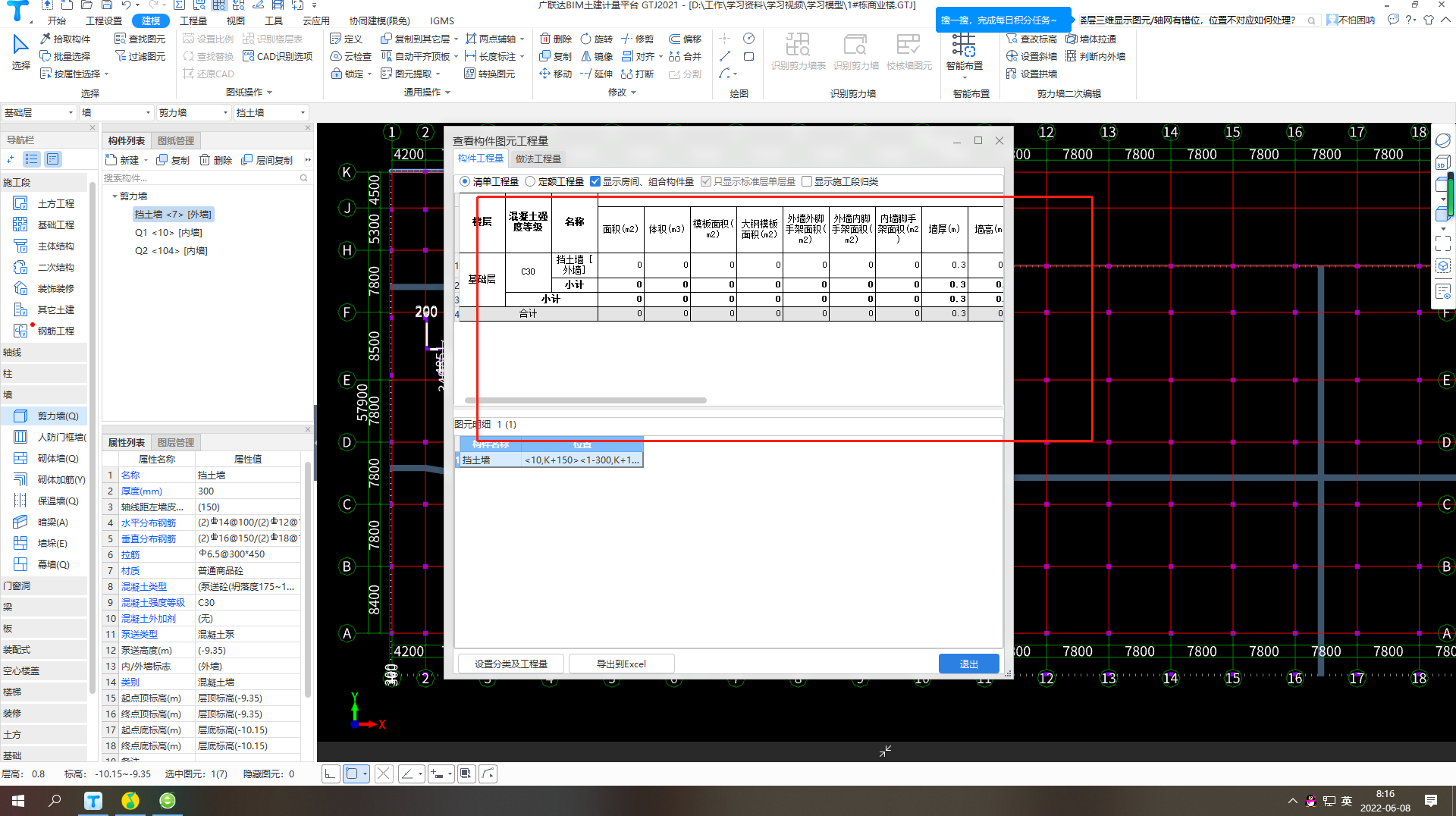Viewport: 1456px width, 816px height.
Task: Select the 拾取构件 pick component tool
Action: tap(65, 39)
